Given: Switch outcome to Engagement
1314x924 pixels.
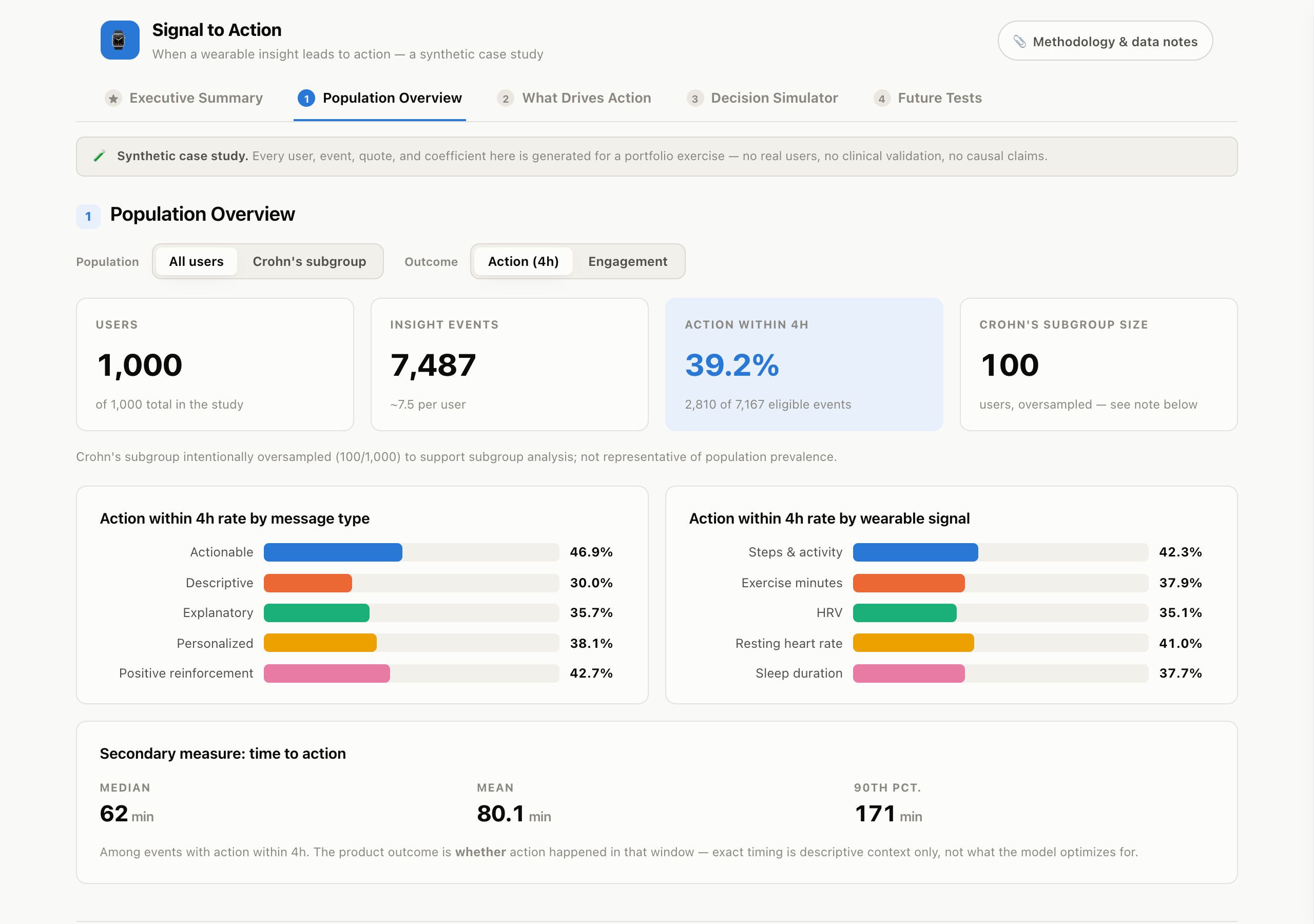Looking at the screenshot, I should click(627, 262).
